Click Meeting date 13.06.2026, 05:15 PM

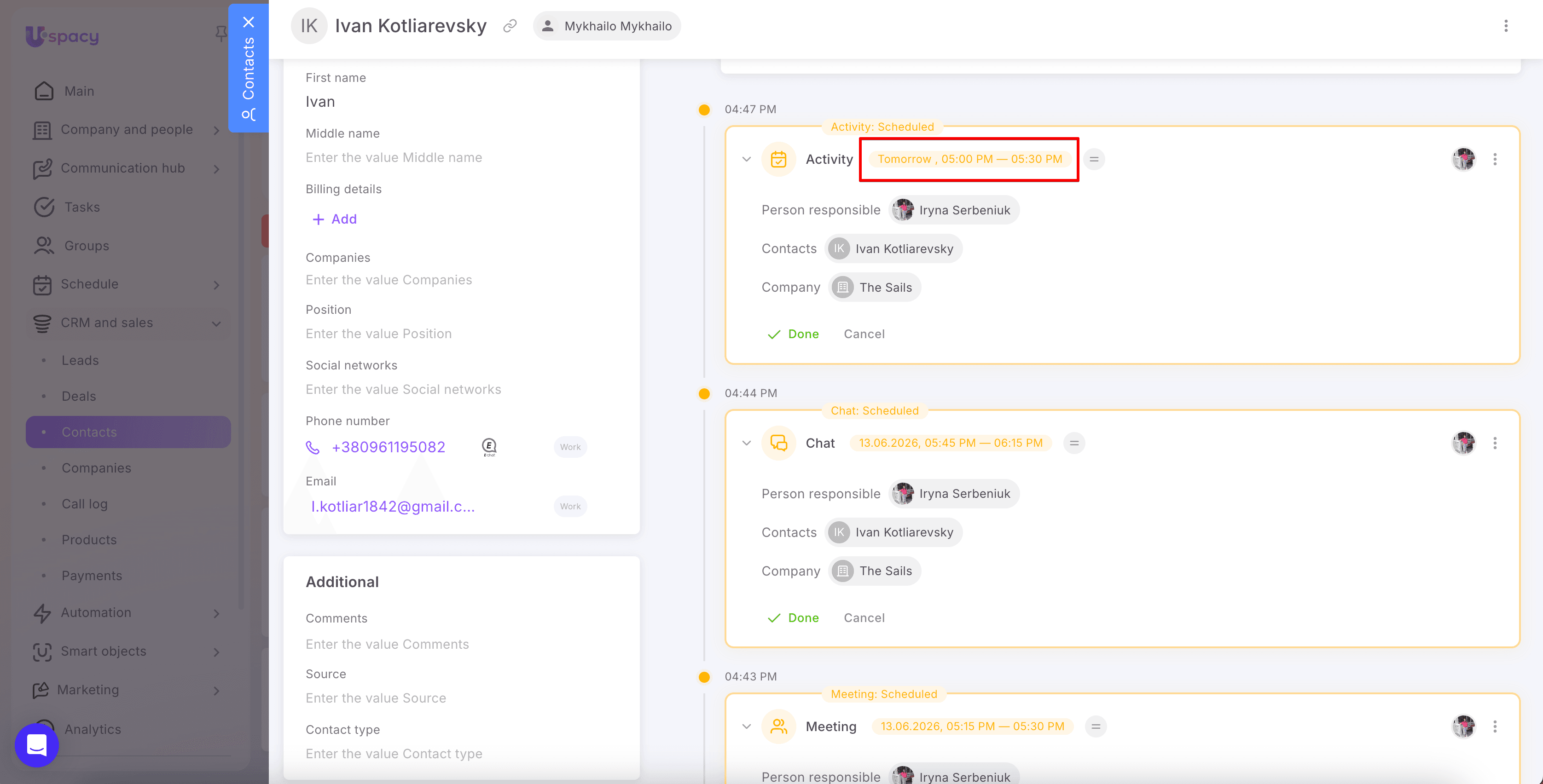tap(972, 726)
